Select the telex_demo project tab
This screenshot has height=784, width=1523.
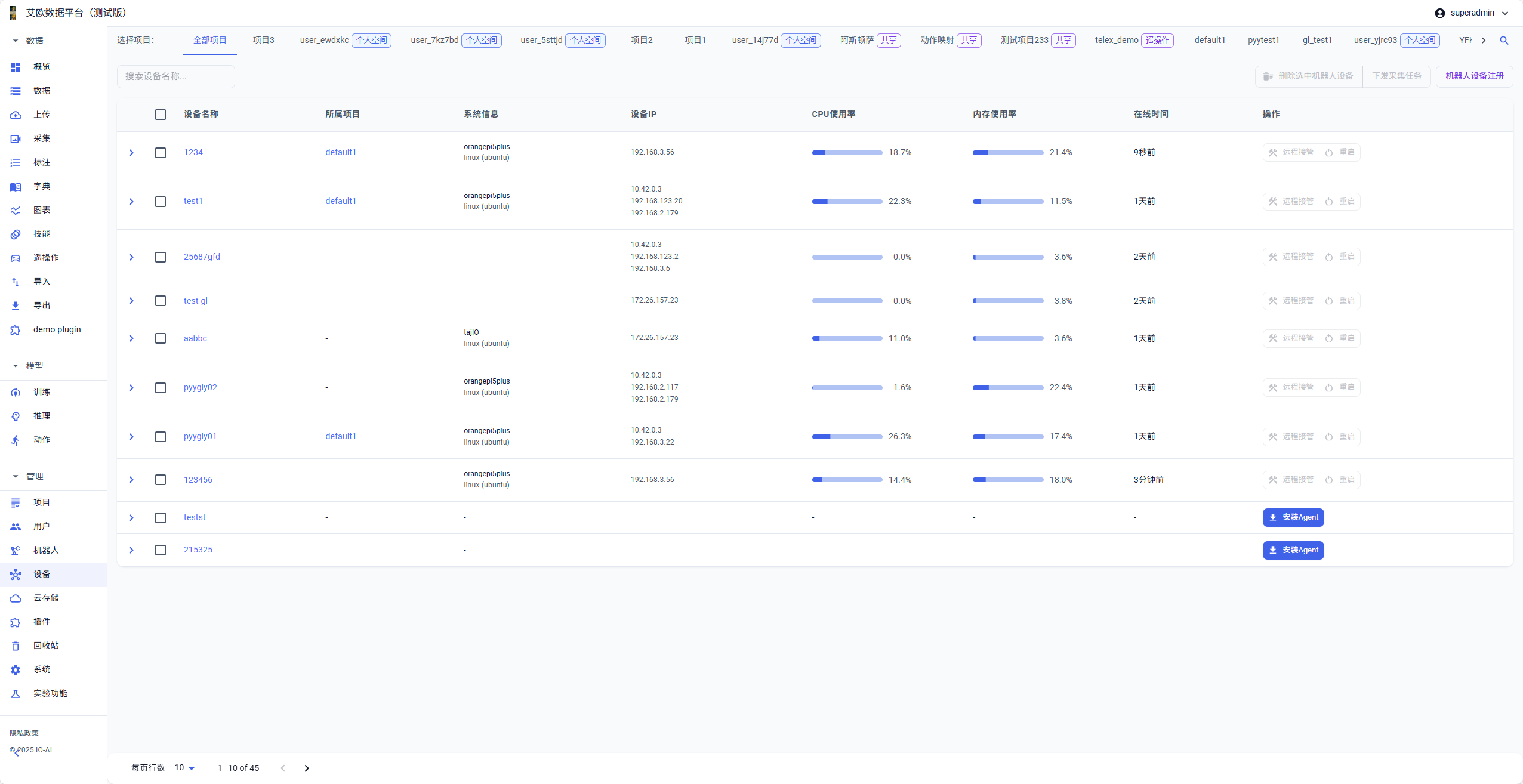pyautogui.click(x=1116, y=40)
